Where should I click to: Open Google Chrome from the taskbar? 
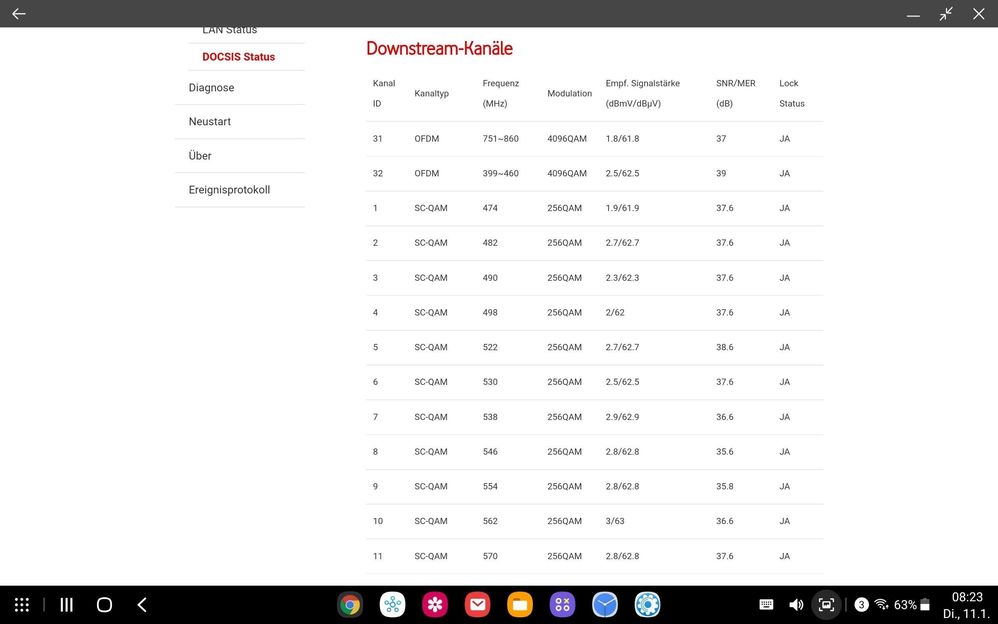tap(349, 604)
